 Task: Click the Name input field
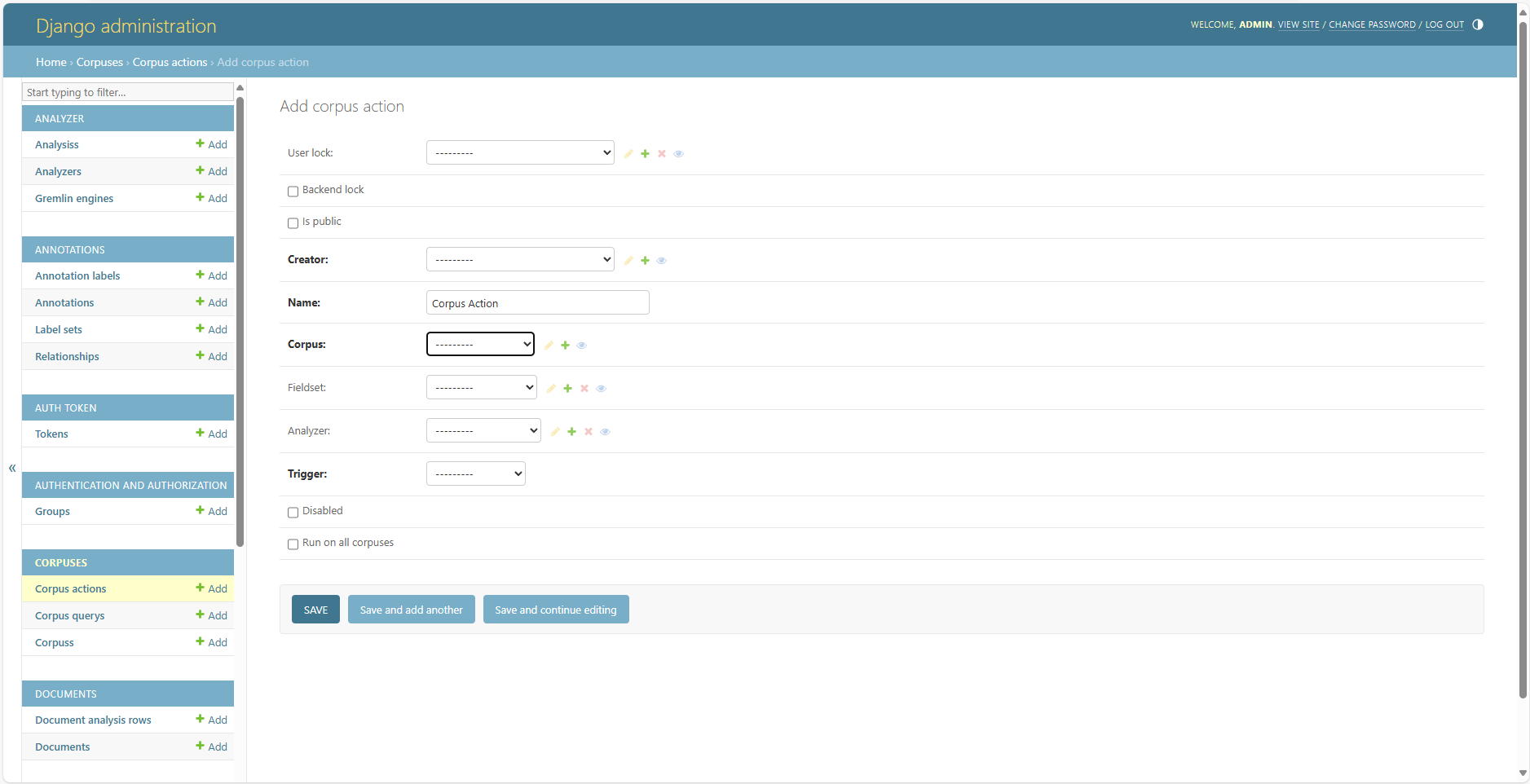coord(538,302)
